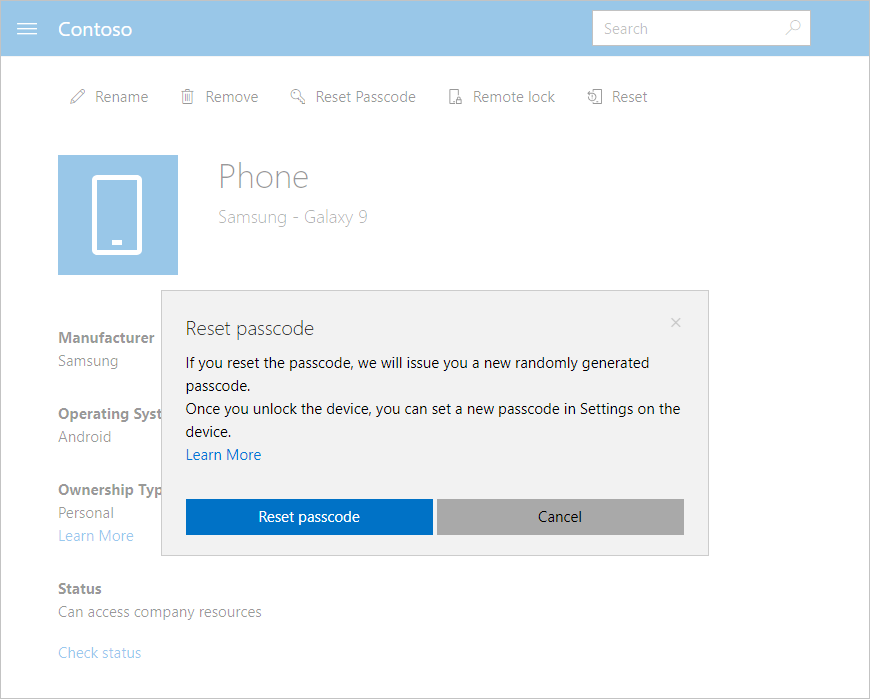The image size is (870, 699).
Task: Open the hamburger navigation menu
Action: pos(26,28)
